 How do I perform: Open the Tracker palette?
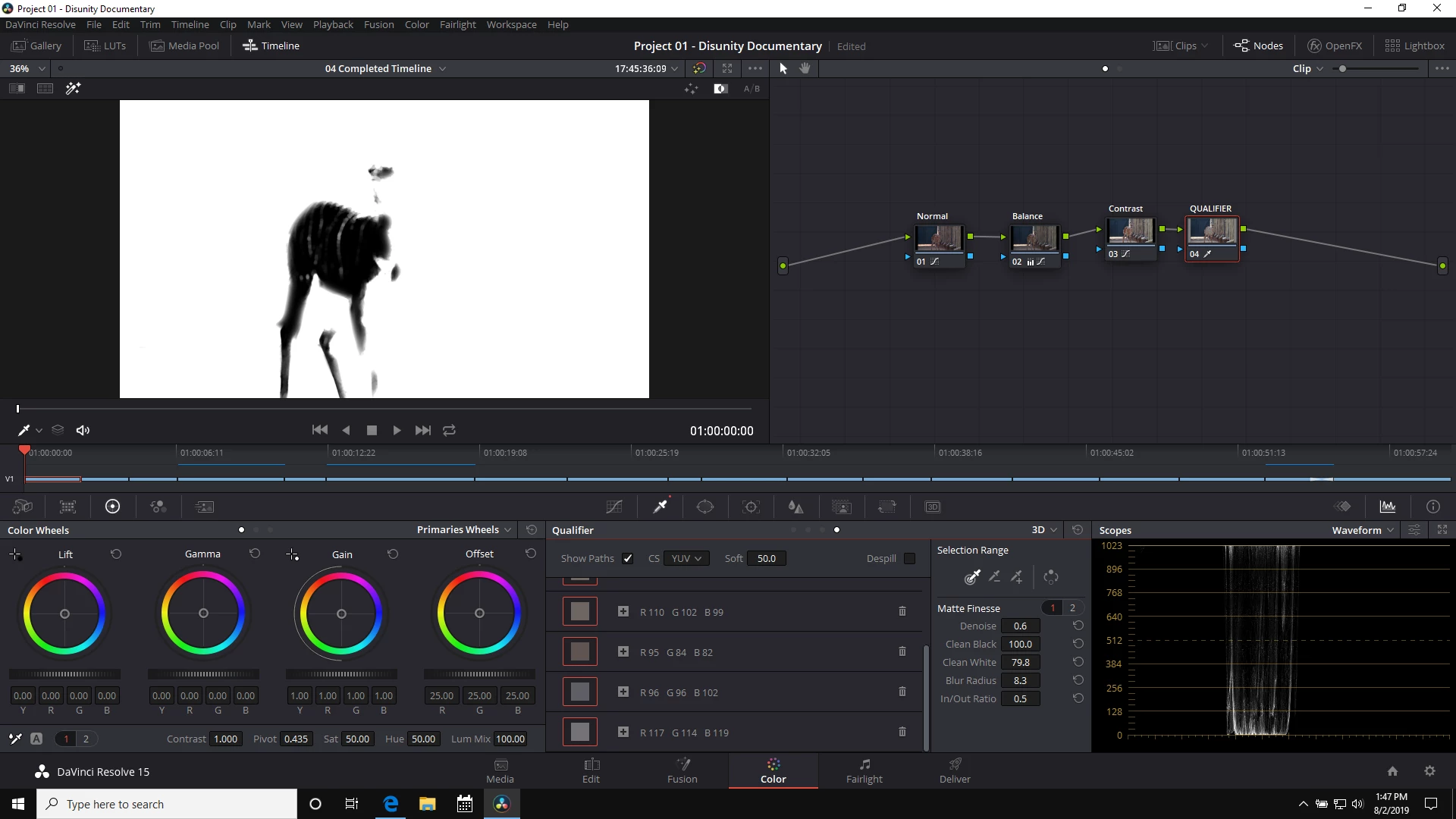point(751,507)
